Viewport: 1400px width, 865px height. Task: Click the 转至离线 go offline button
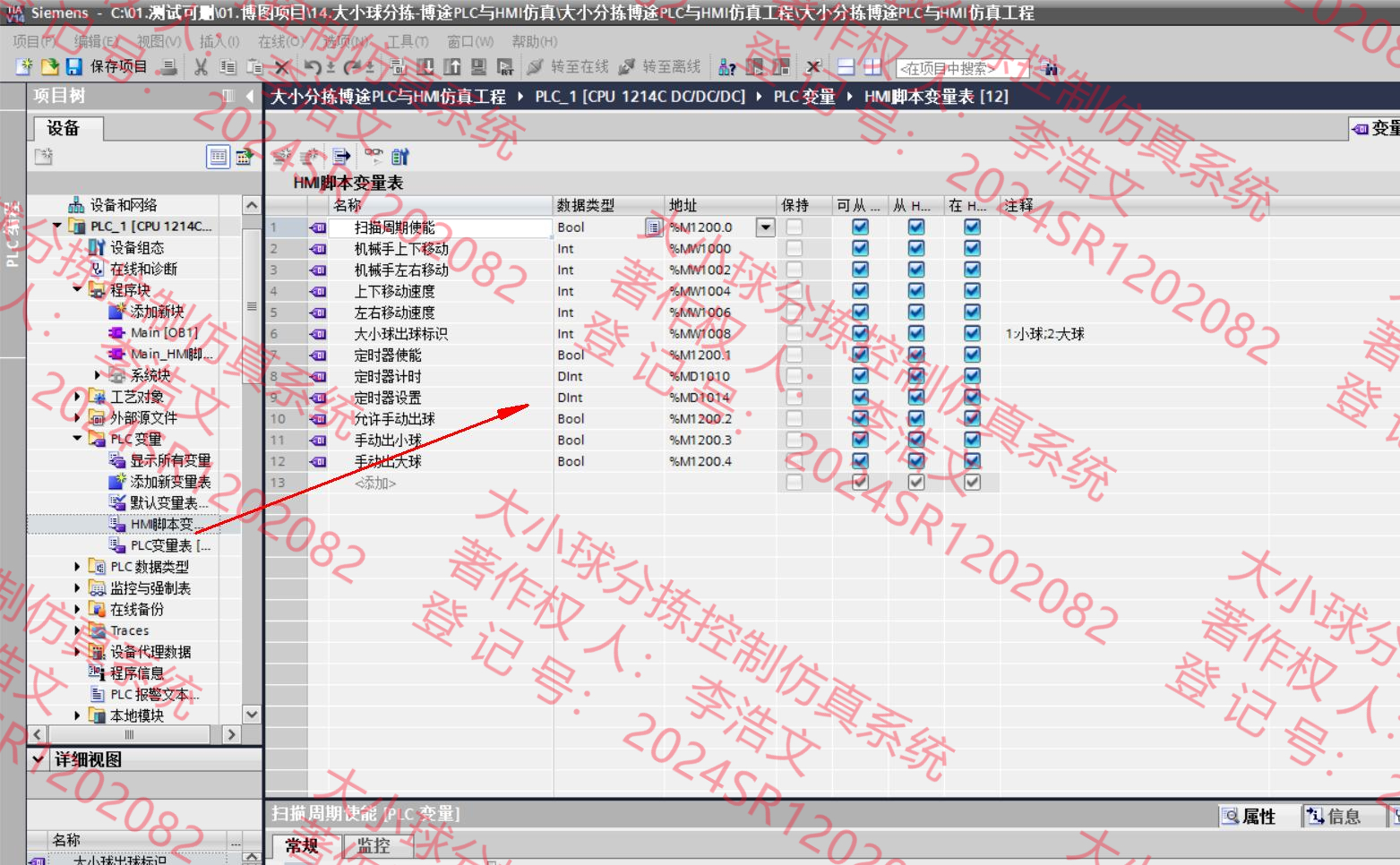660,67
